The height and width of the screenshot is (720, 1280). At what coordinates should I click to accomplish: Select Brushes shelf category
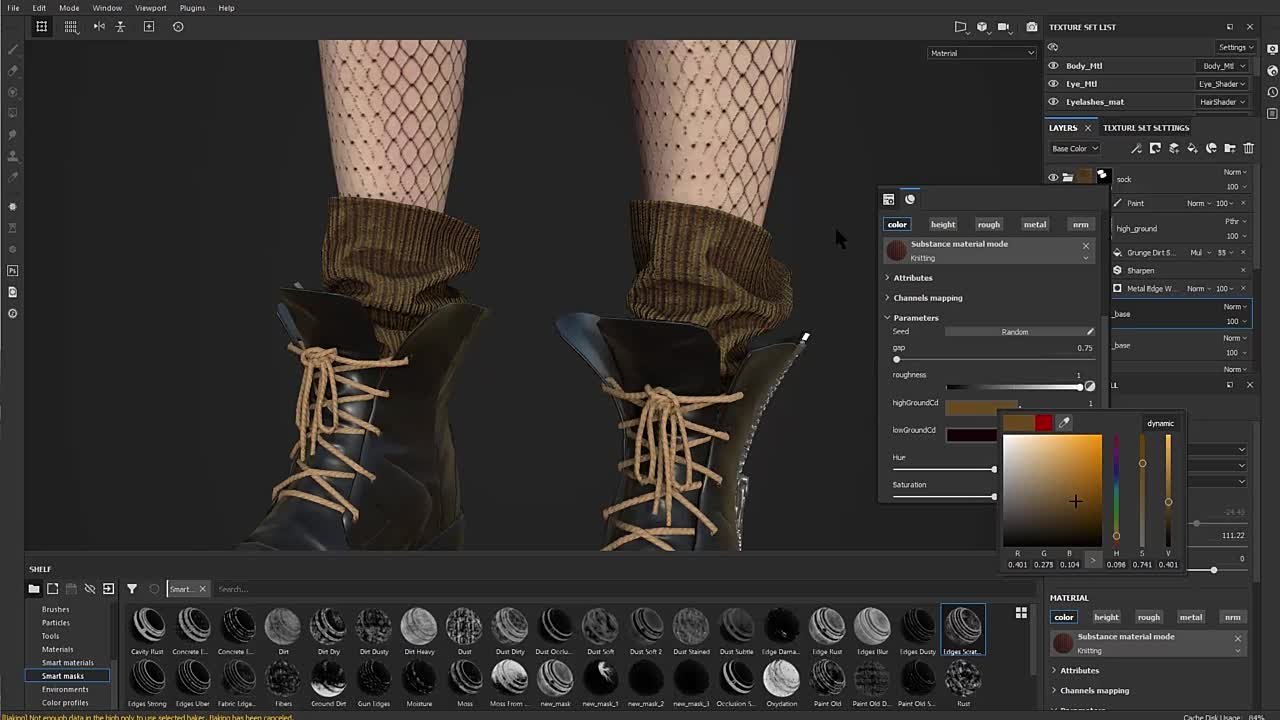pyautogui.click(x=55, y=609)
